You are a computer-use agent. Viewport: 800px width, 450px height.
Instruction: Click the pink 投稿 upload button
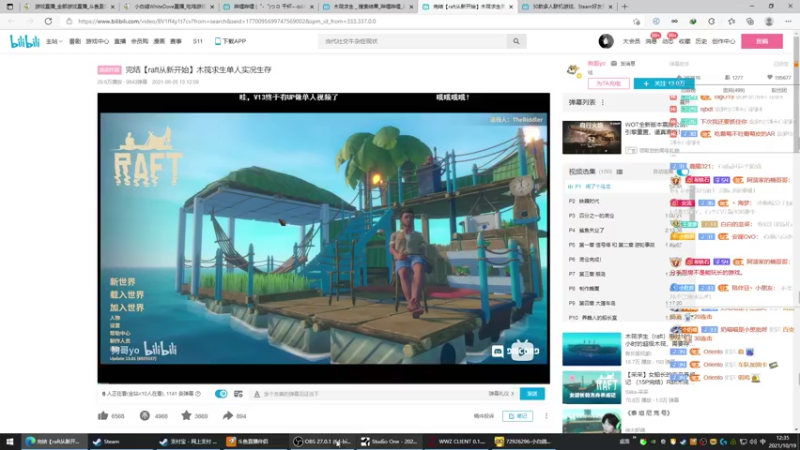tap(762, 41)
